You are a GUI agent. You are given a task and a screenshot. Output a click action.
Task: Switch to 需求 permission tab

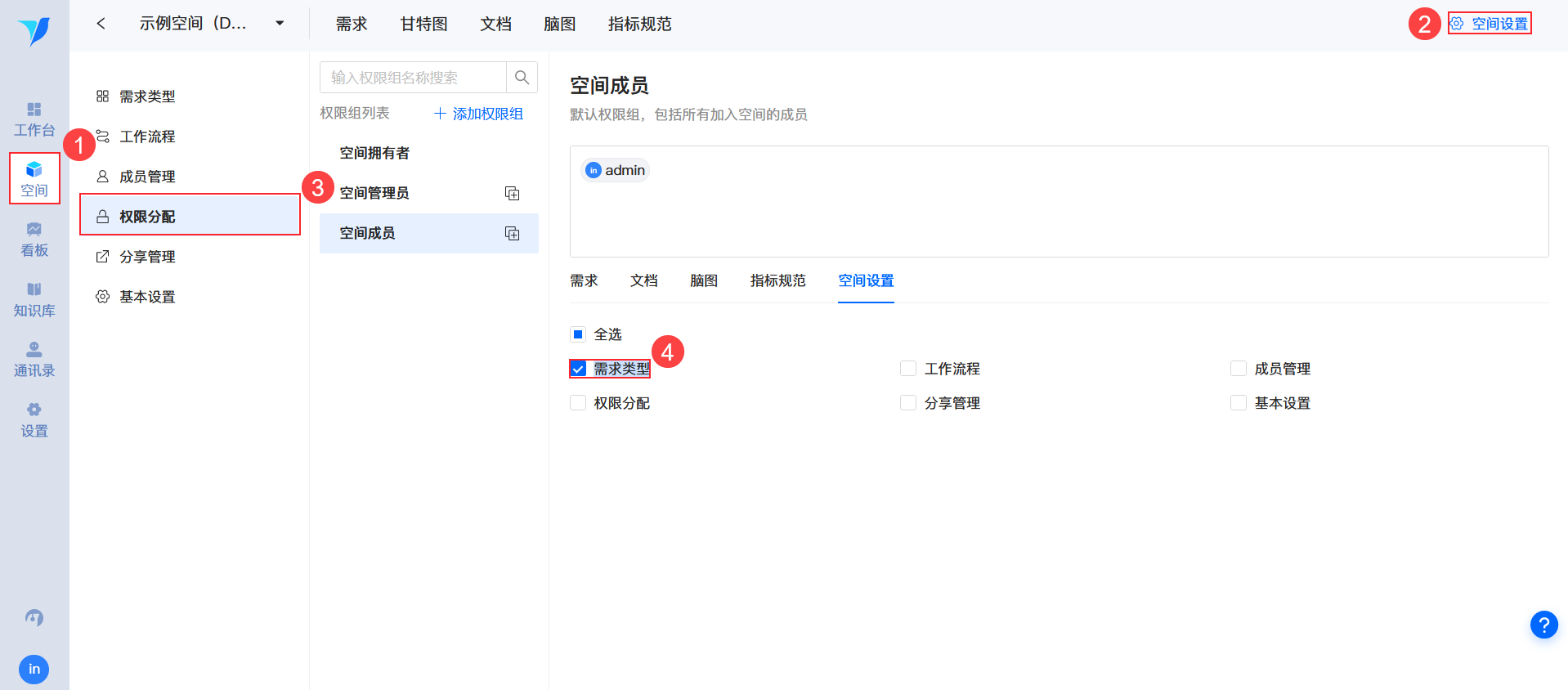(584, 280)
